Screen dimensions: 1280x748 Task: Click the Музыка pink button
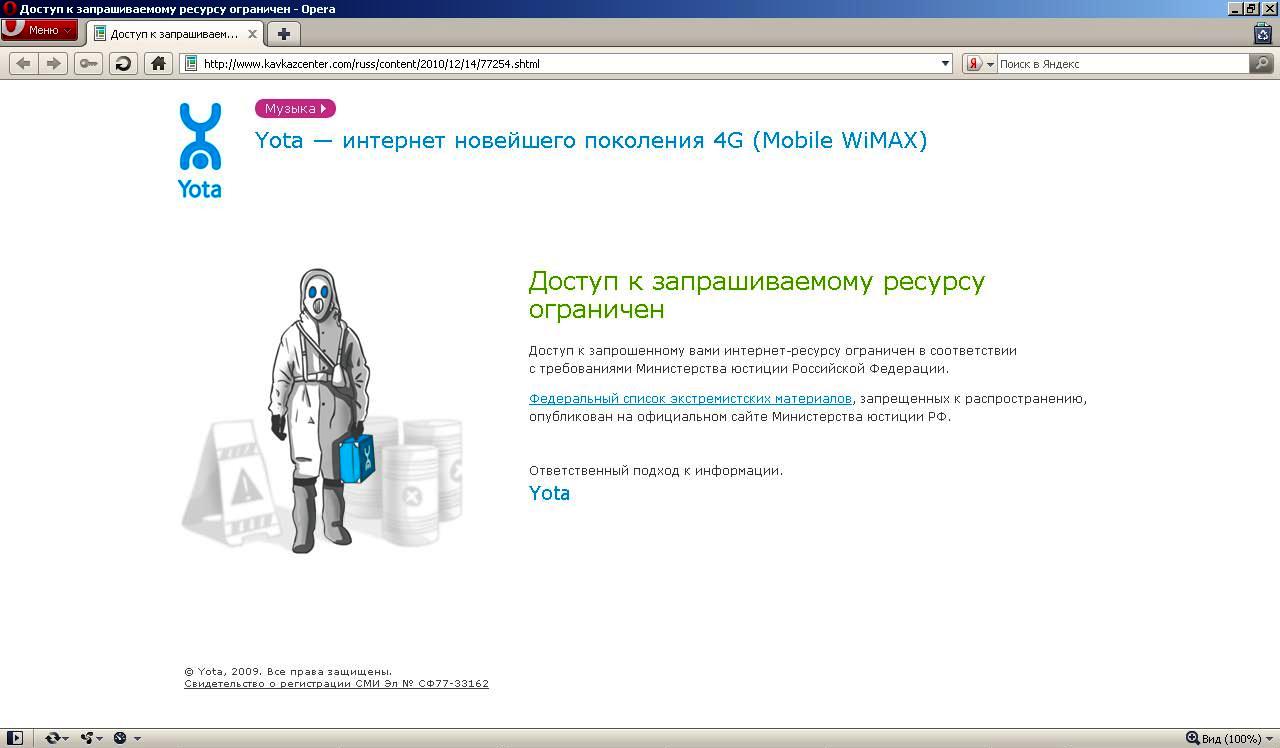295,108
